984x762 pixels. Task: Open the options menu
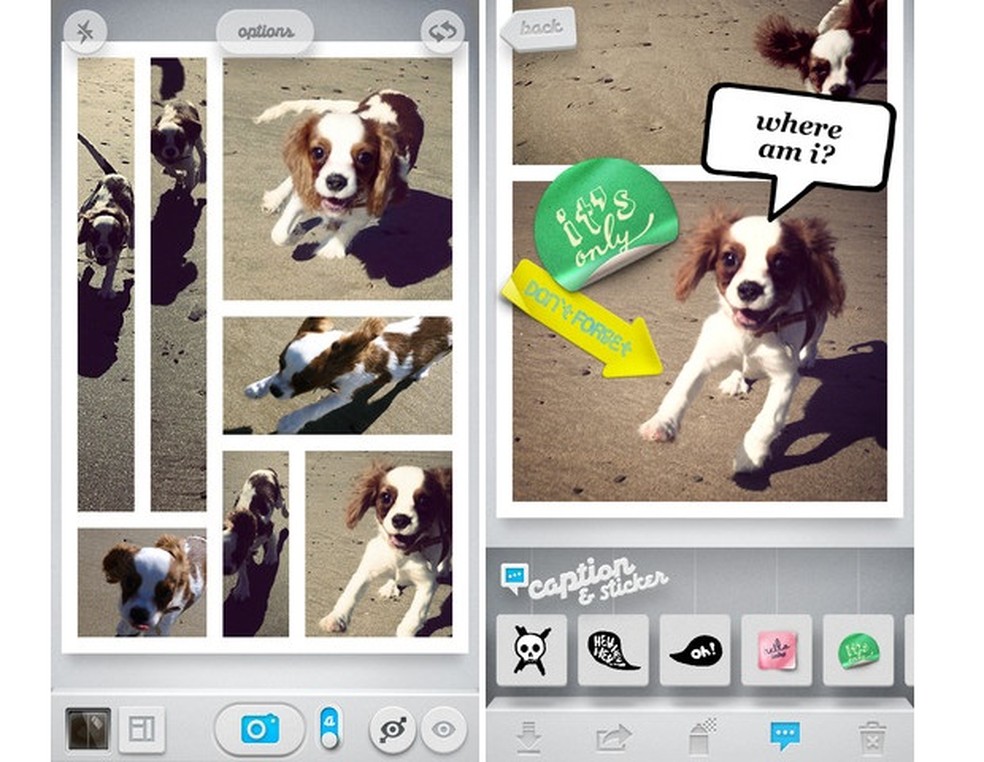tap(265, 31)
